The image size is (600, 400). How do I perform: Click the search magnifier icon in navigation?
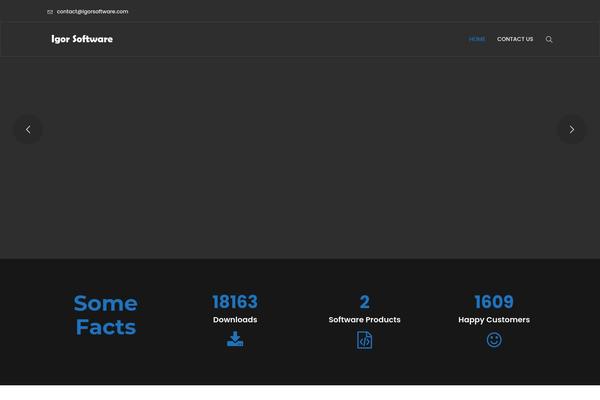coord(549,39)
